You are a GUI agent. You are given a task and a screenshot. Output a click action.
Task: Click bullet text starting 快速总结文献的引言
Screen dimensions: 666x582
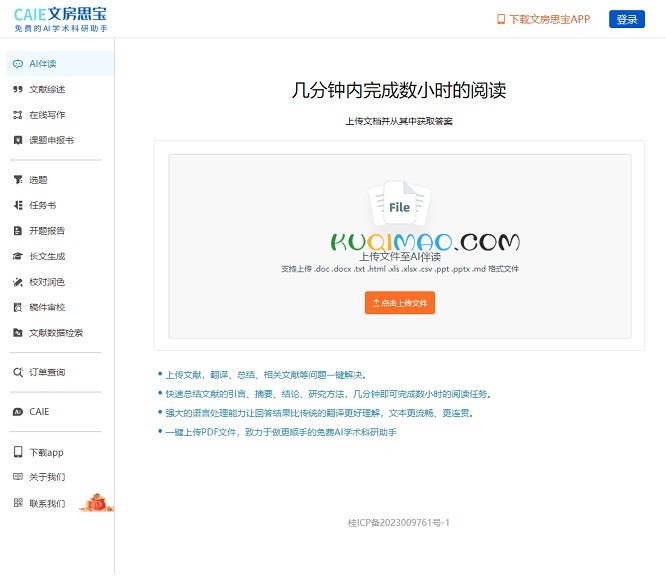click(328, 394)
